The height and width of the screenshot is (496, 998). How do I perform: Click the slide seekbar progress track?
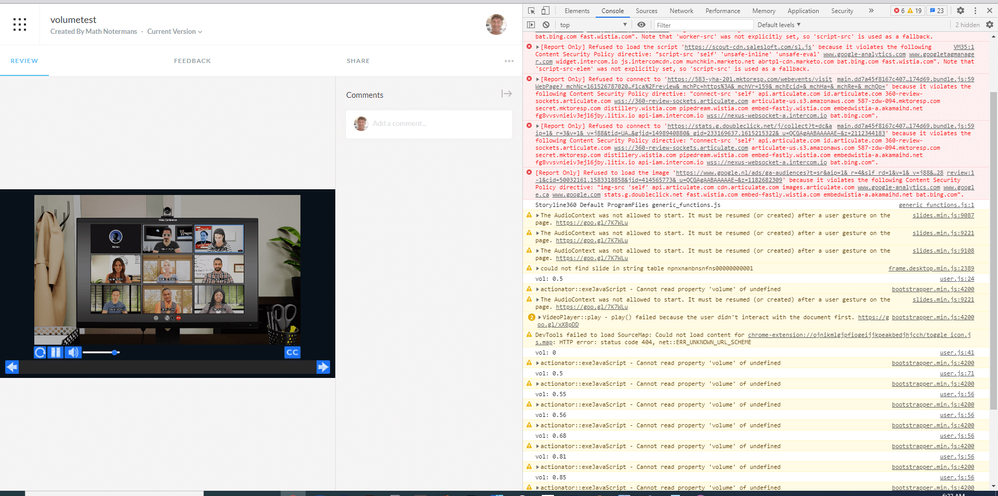click(167, 367)
